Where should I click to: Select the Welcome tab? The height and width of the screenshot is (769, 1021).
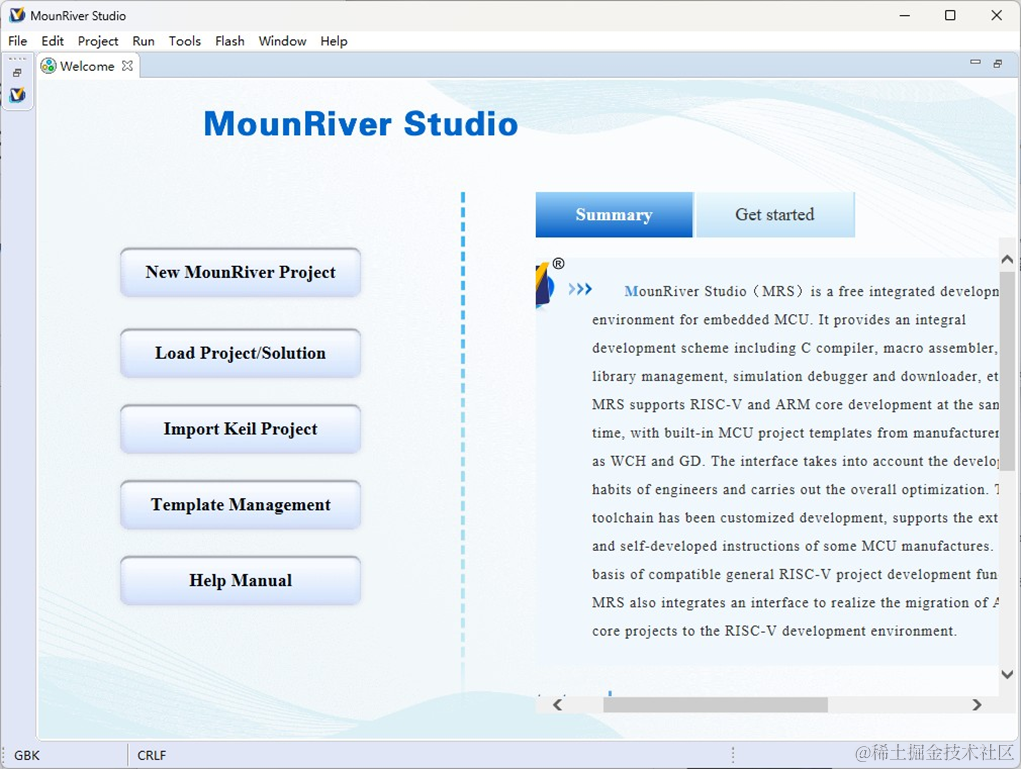87,66
